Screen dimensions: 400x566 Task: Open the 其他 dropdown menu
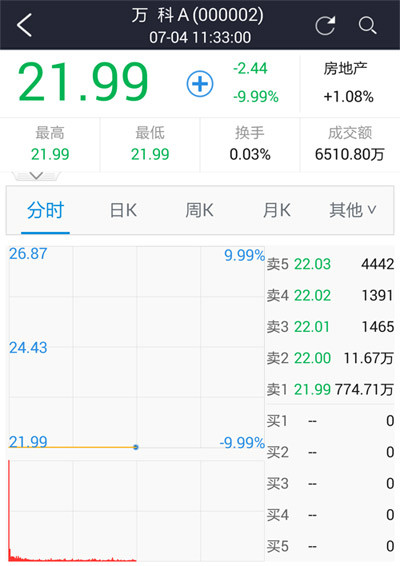[352, 210]
